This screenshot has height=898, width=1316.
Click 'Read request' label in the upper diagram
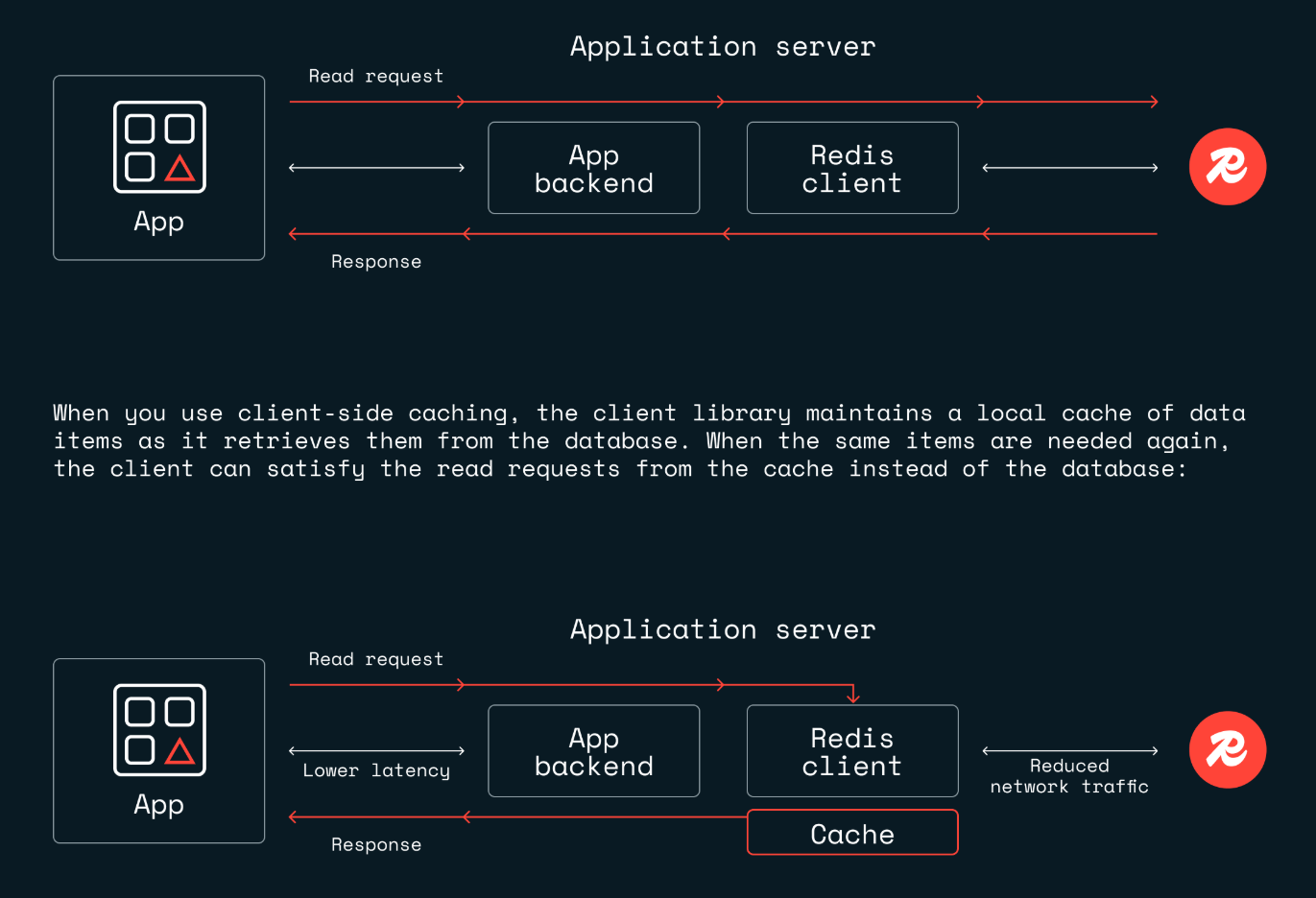tap(376, 76)
